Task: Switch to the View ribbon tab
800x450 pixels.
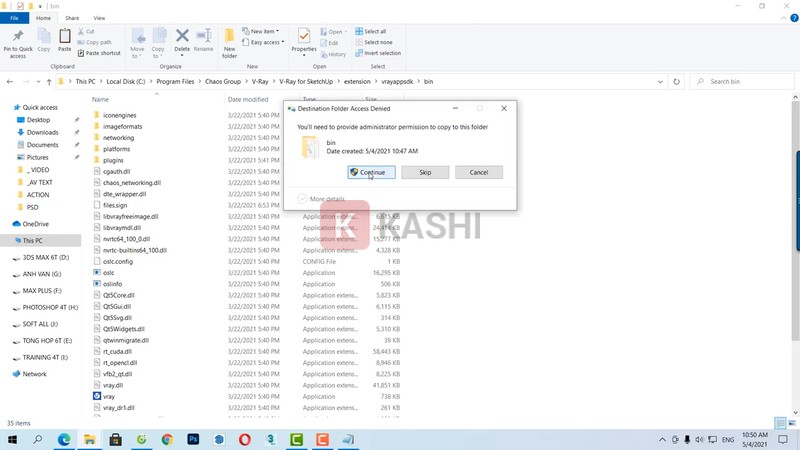Action: [99, 18]
